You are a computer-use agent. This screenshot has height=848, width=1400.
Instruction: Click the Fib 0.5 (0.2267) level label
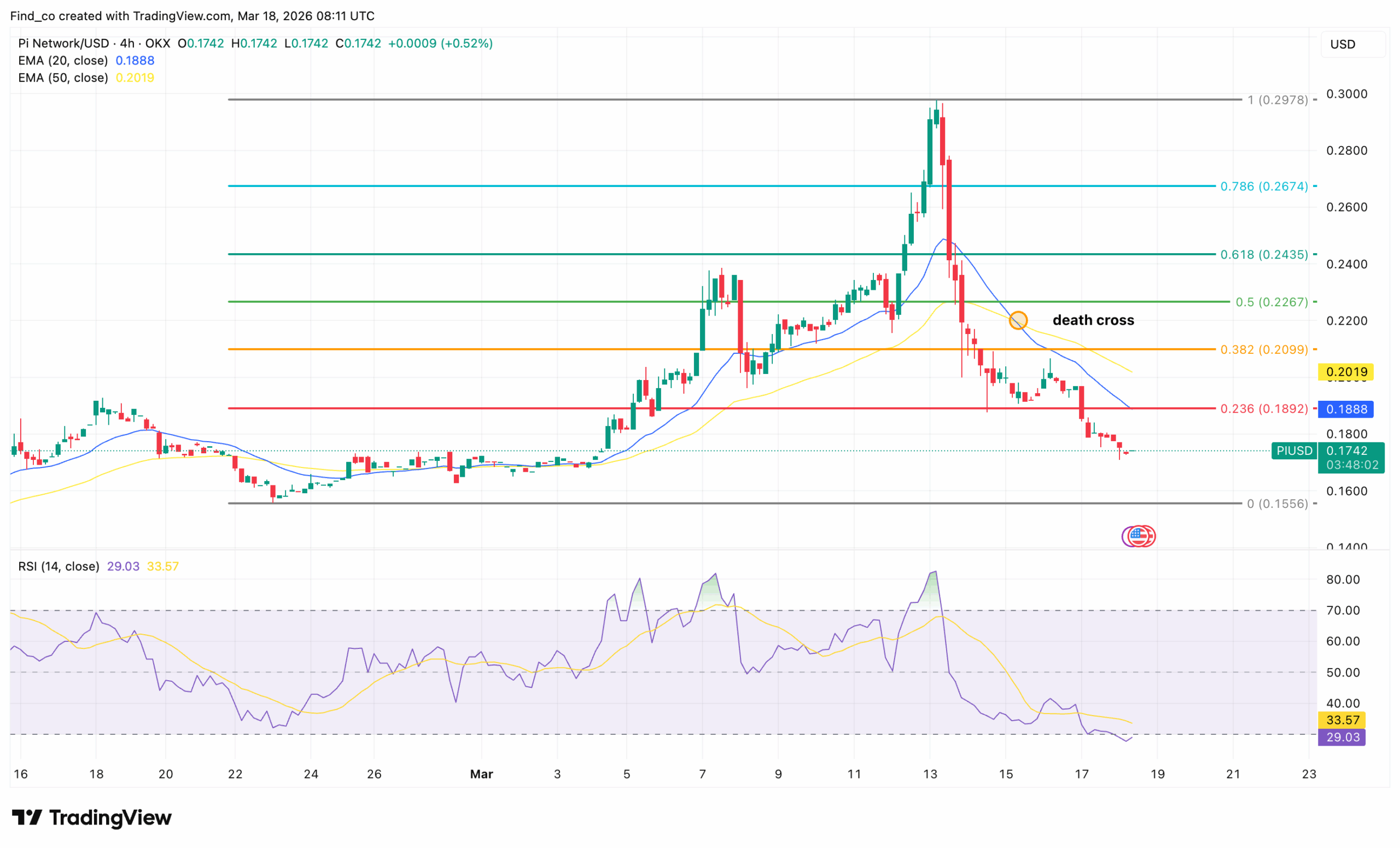coord(1271,302)
